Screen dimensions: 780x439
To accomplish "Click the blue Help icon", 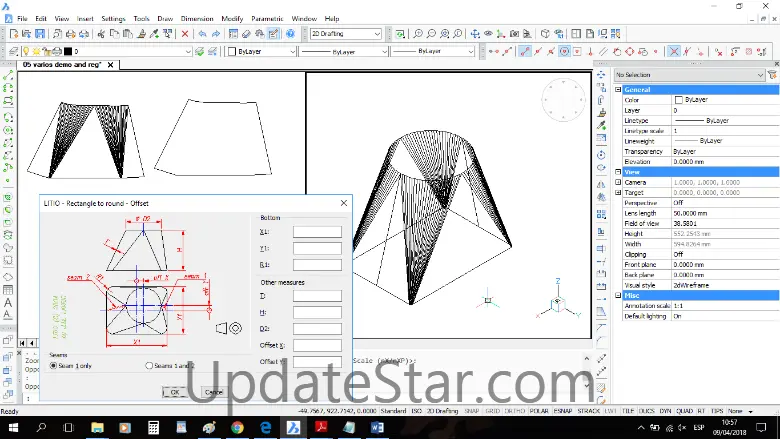I will [291, 34].
